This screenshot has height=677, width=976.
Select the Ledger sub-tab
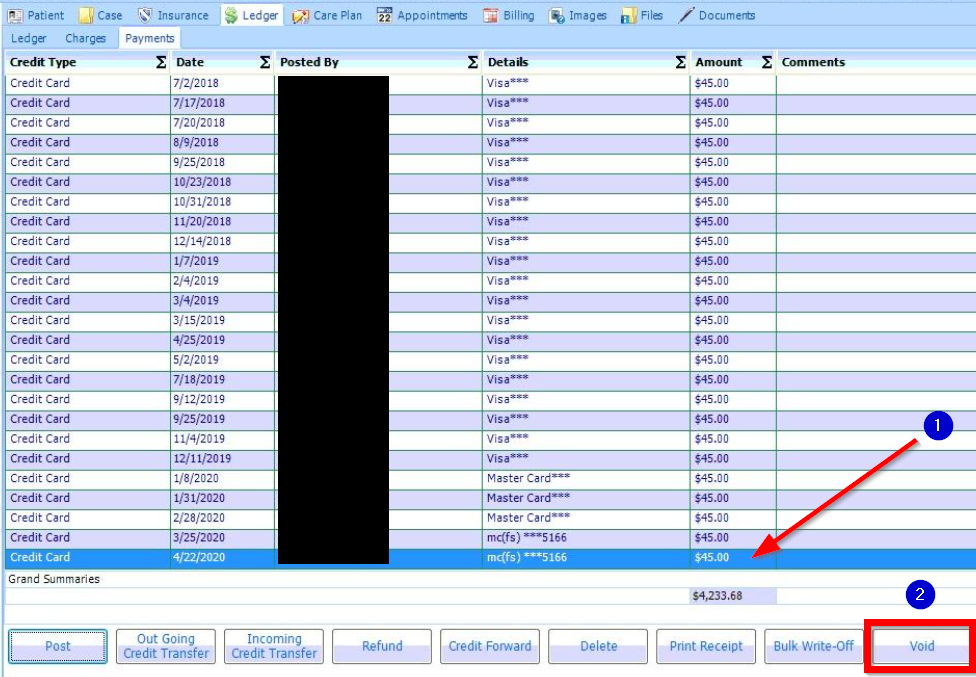pyautogui.click(x=29, y=38)
